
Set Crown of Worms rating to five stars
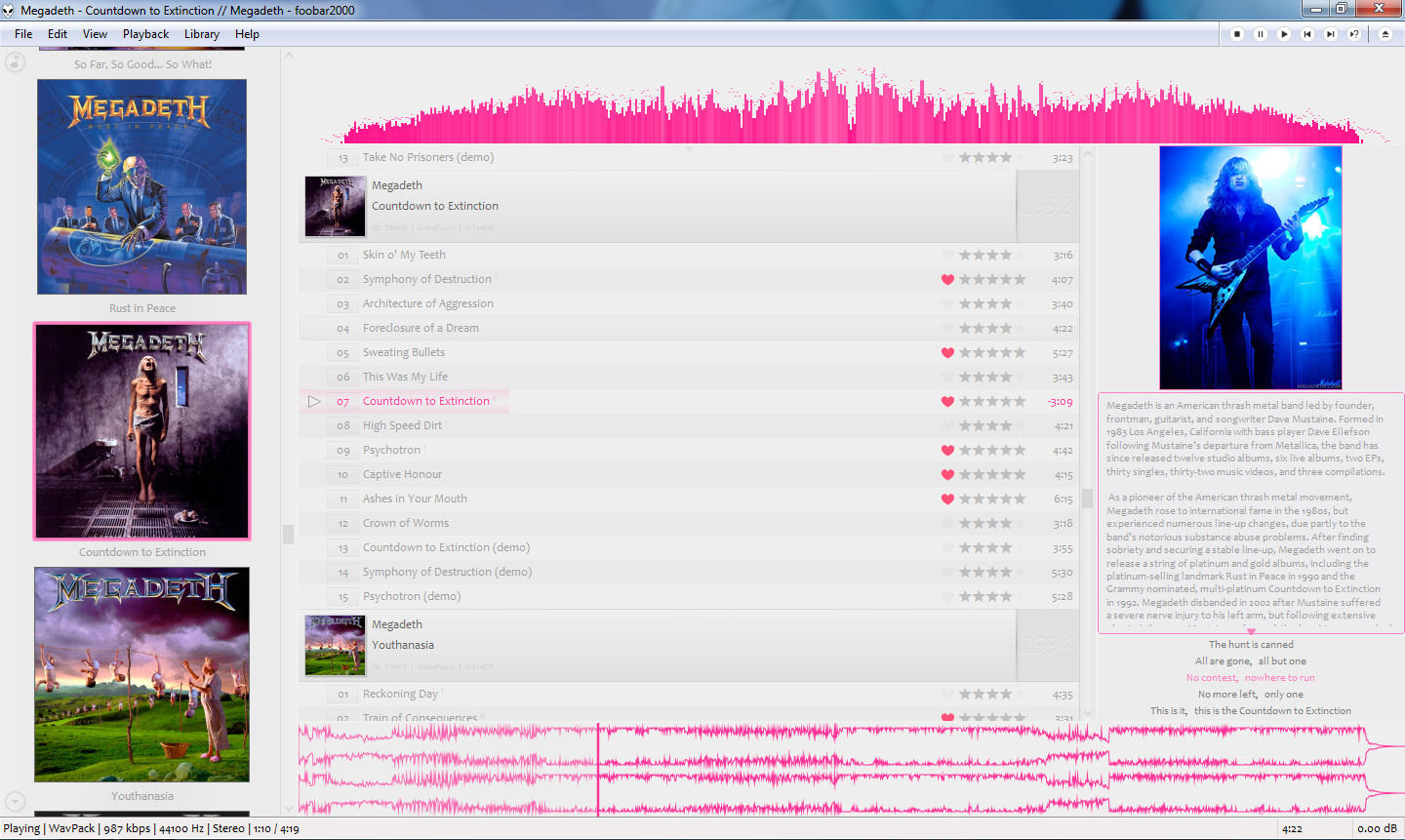1021,523
